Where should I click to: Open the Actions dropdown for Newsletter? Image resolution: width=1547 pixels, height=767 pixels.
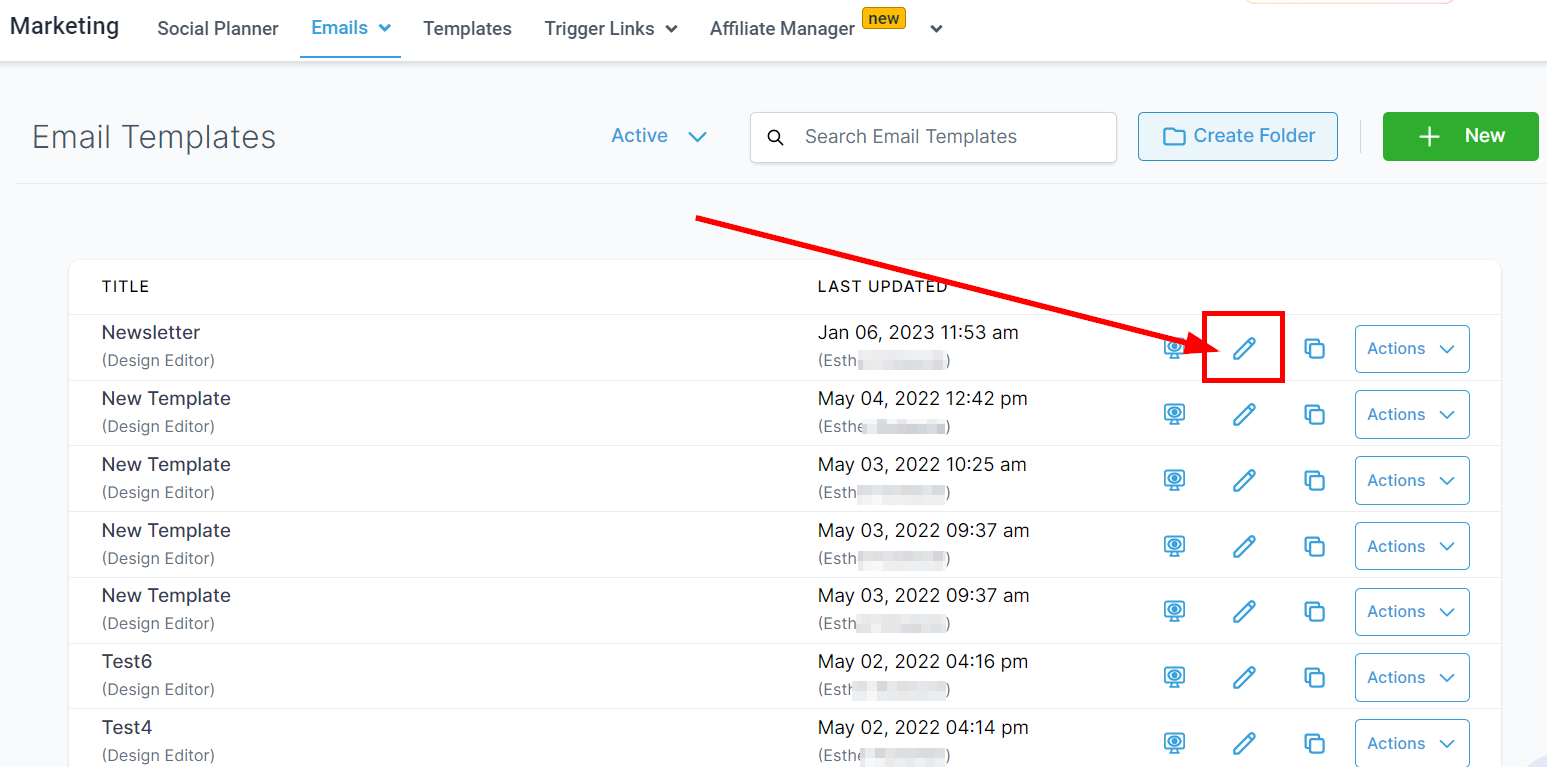1411,349
